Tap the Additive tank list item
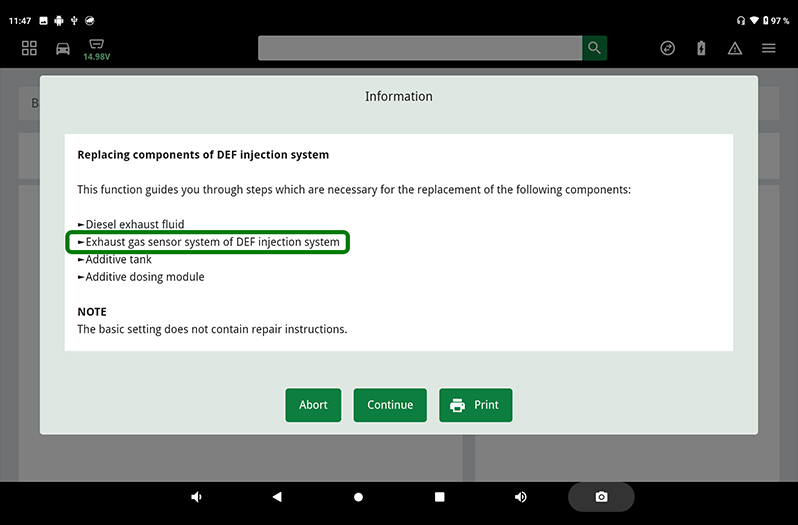This screenshot has height=525, width=798. pyautogui.click(x=118, y=260)
